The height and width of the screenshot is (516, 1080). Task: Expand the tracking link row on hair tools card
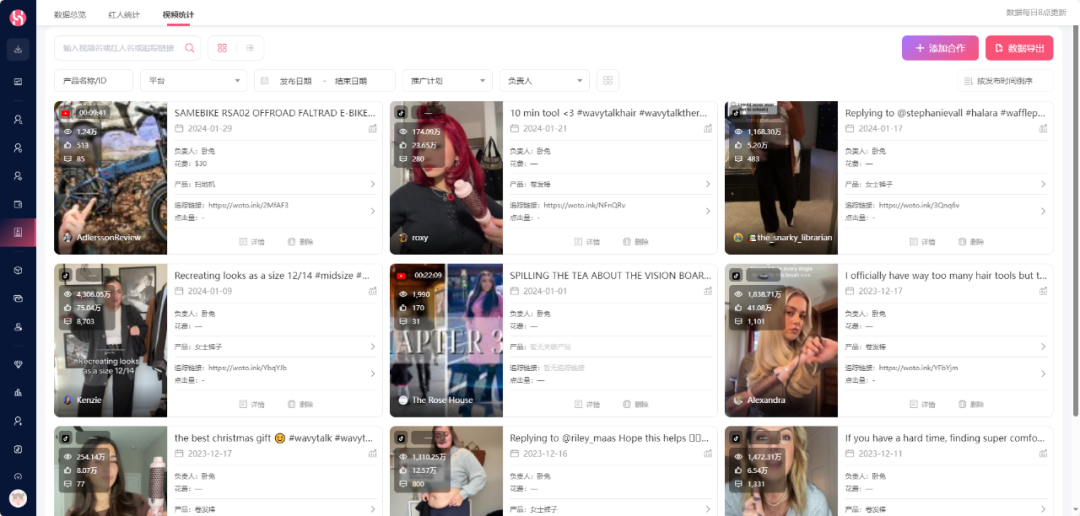(1043, 373)
